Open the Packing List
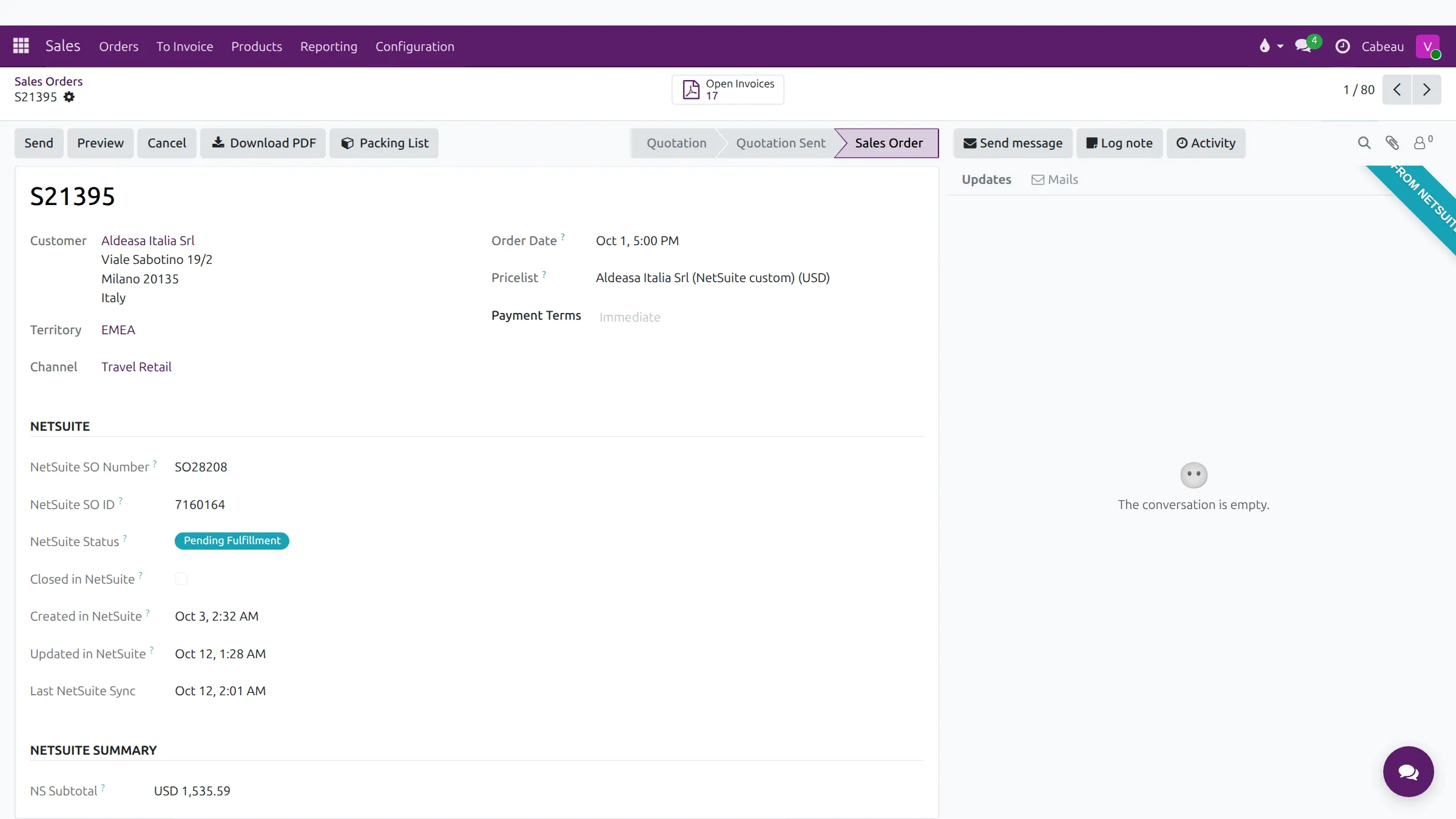Image resolution: width=1456 pixels, height=819 pixels. point(384,143)
